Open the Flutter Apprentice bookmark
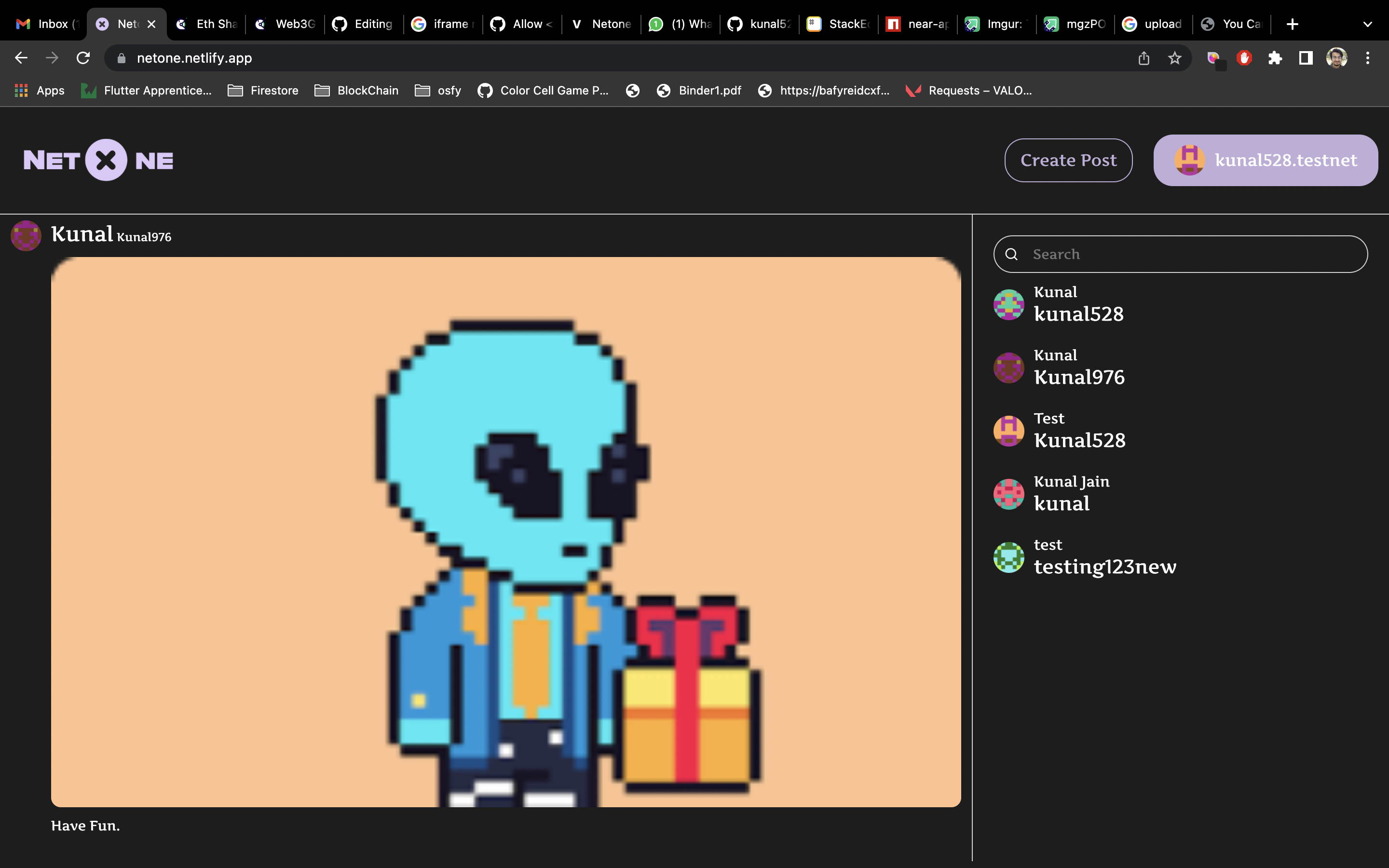 coord(146,90)
